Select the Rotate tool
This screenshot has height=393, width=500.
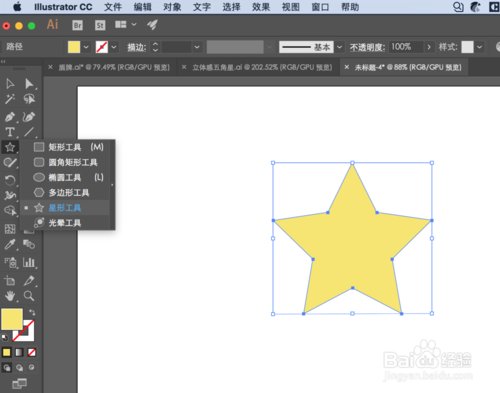pos(10,180)
